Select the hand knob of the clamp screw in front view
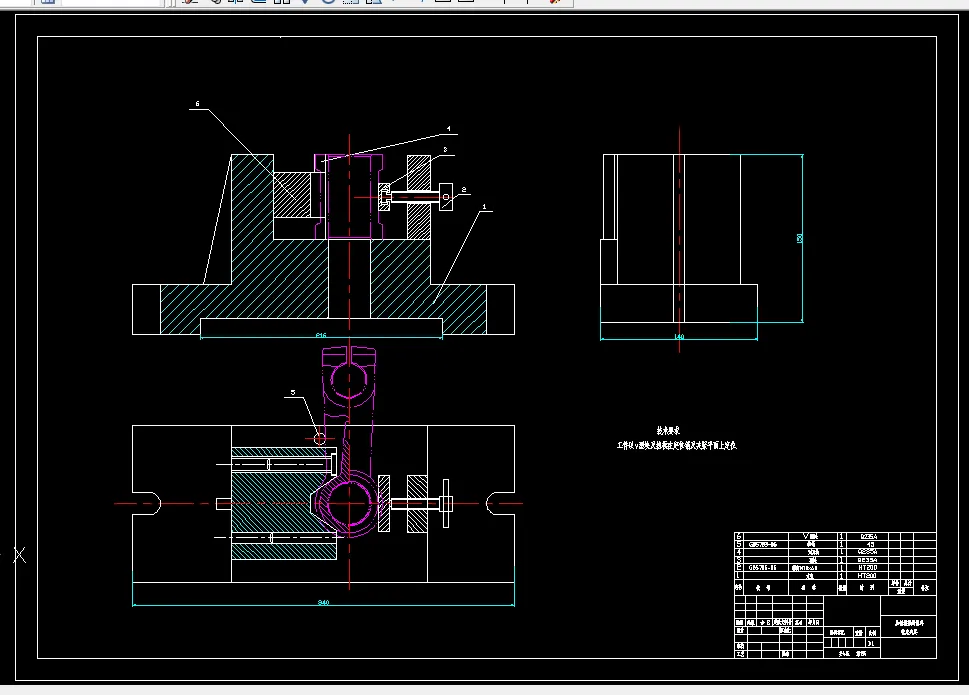Viewport: 969px width, 695px height. (446, 197)
